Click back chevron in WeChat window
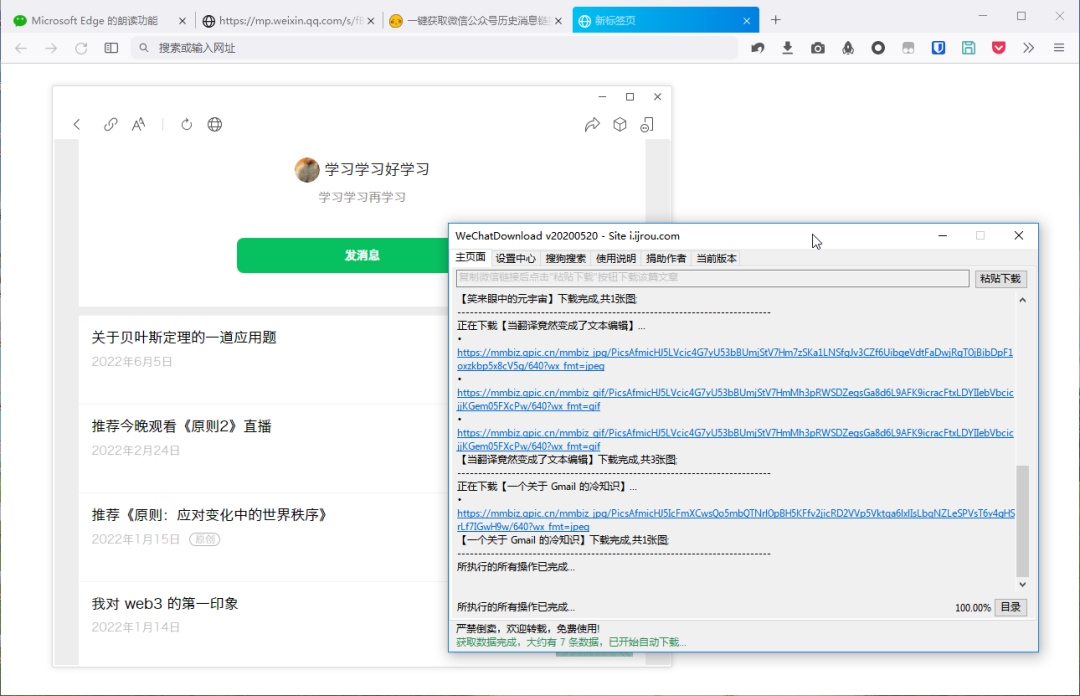Screen dimensions: 1080x696 pyautogui.click(x=76, y=125)
